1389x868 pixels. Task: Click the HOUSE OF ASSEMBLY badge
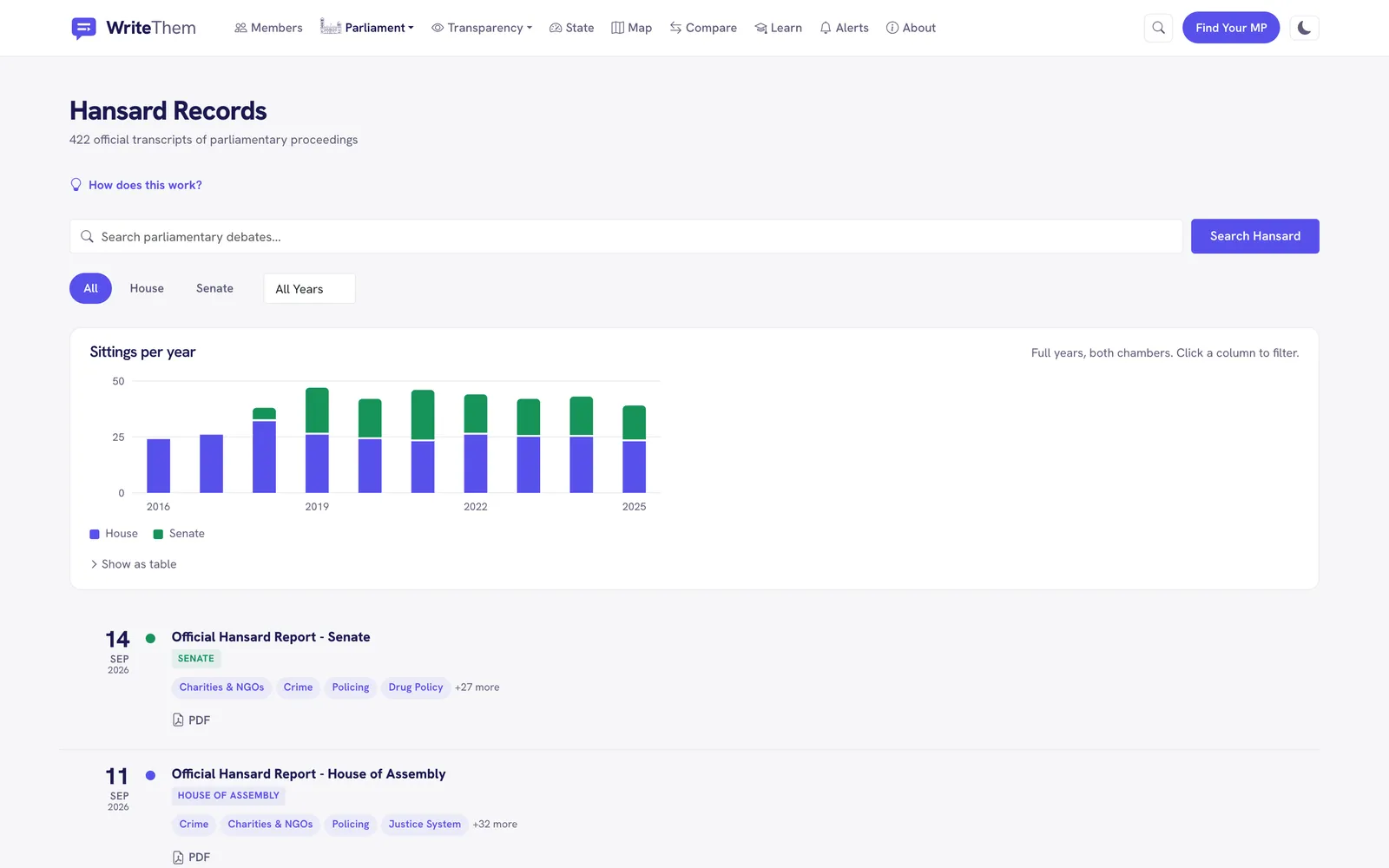pyautogui.click(x=228, y=796)
